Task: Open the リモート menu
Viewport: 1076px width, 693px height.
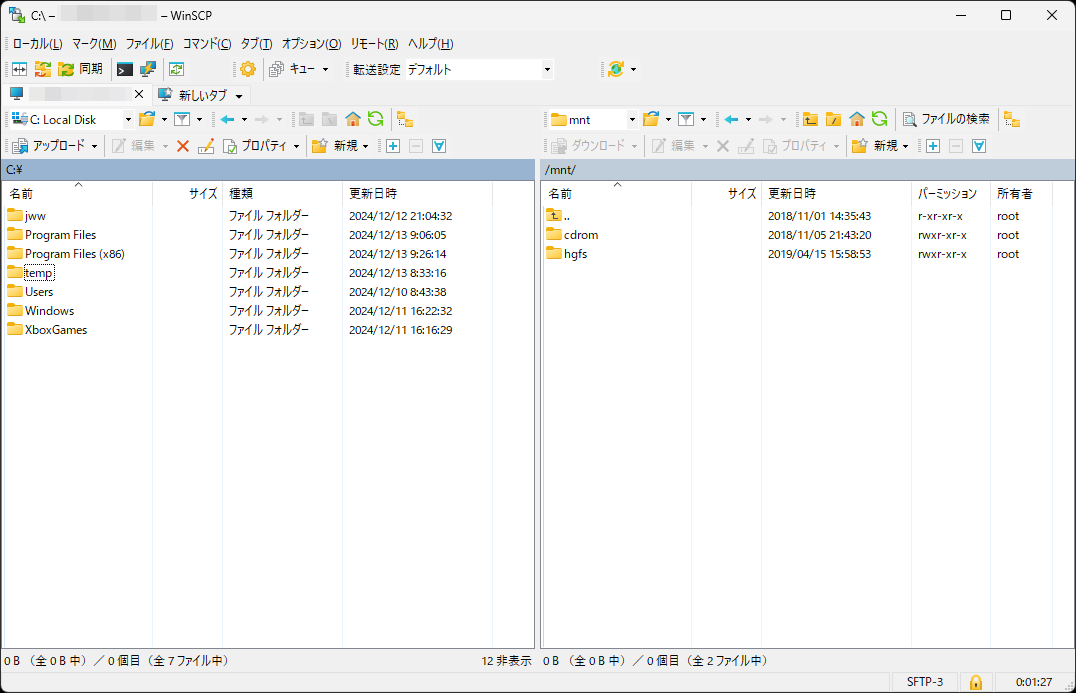Action: point(373,43)
